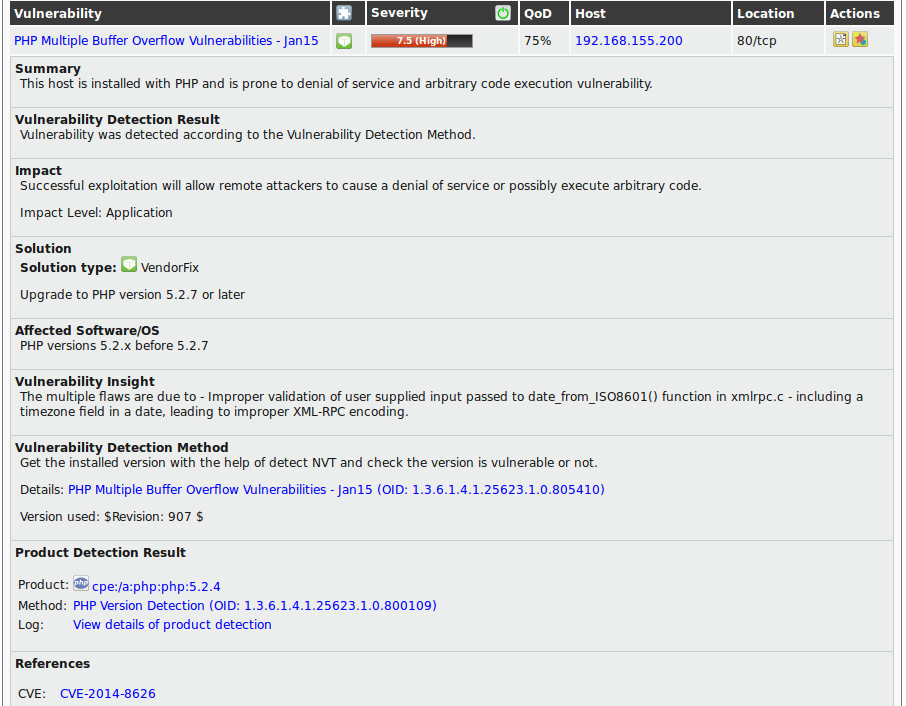Sort by Location column header

point(766,13)
